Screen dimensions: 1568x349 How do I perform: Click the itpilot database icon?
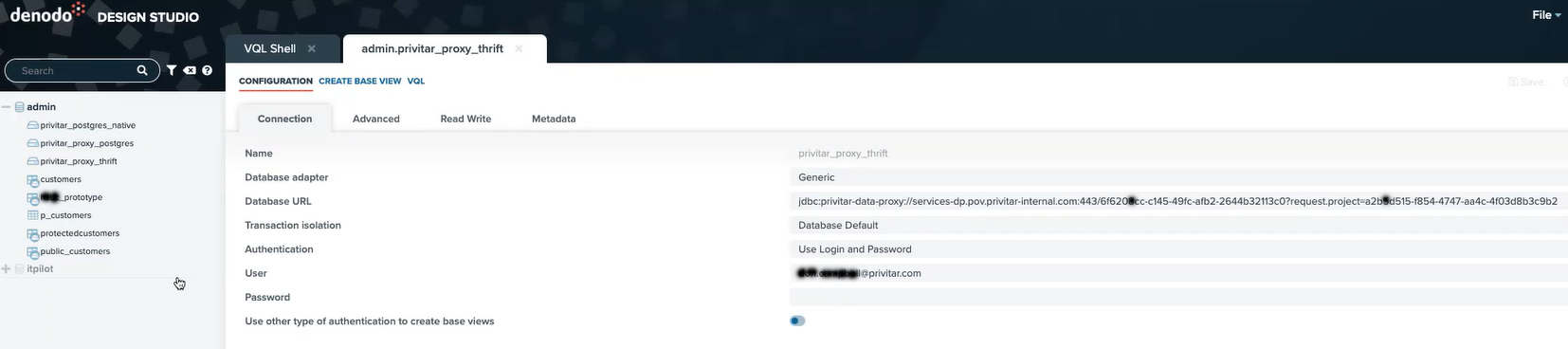[19, 269]
